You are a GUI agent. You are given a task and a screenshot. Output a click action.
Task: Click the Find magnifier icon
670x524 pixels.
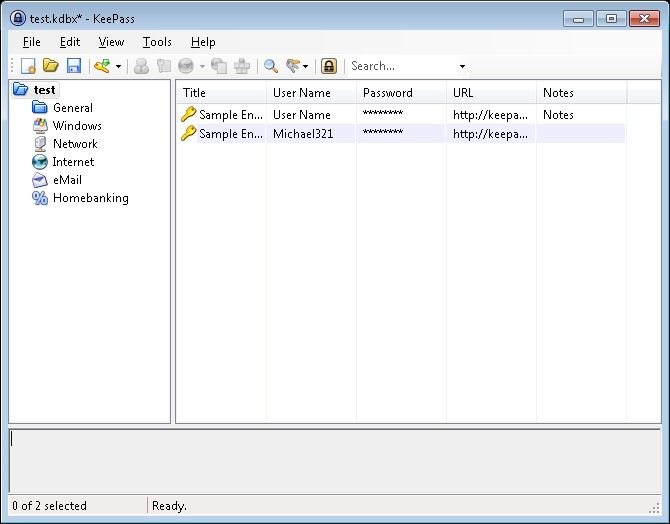click(x=271, y=66)
